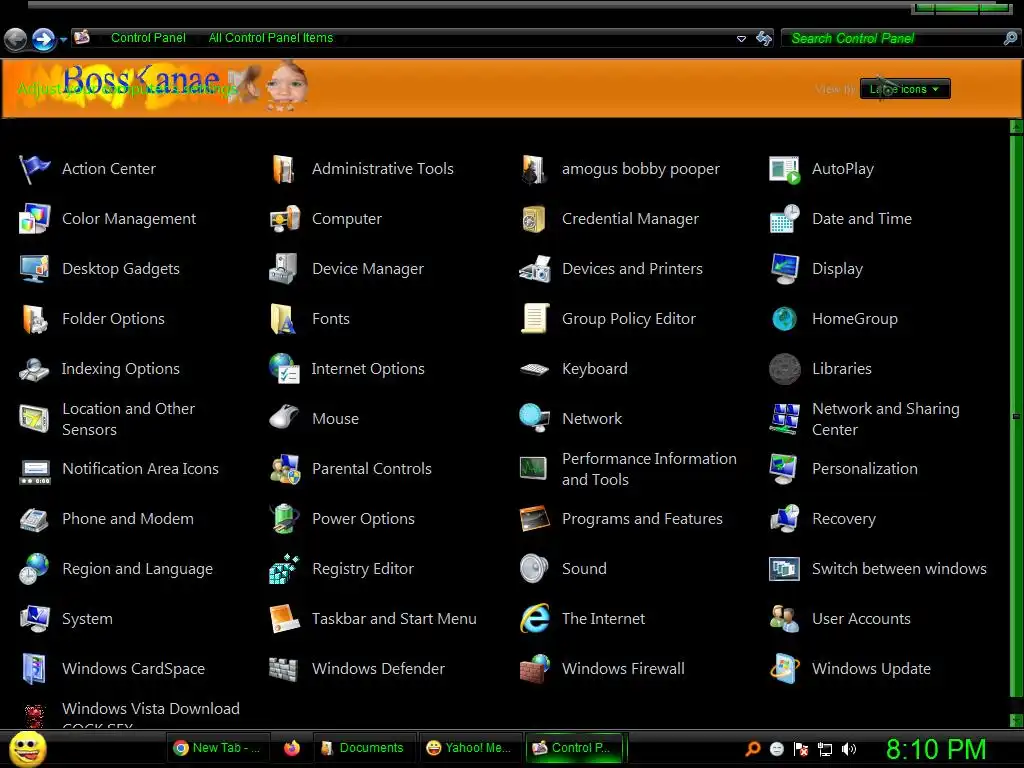Open the Fonts folder icon
The width and height of the screenshot is (1024, 768).
(x=283, y=319)
